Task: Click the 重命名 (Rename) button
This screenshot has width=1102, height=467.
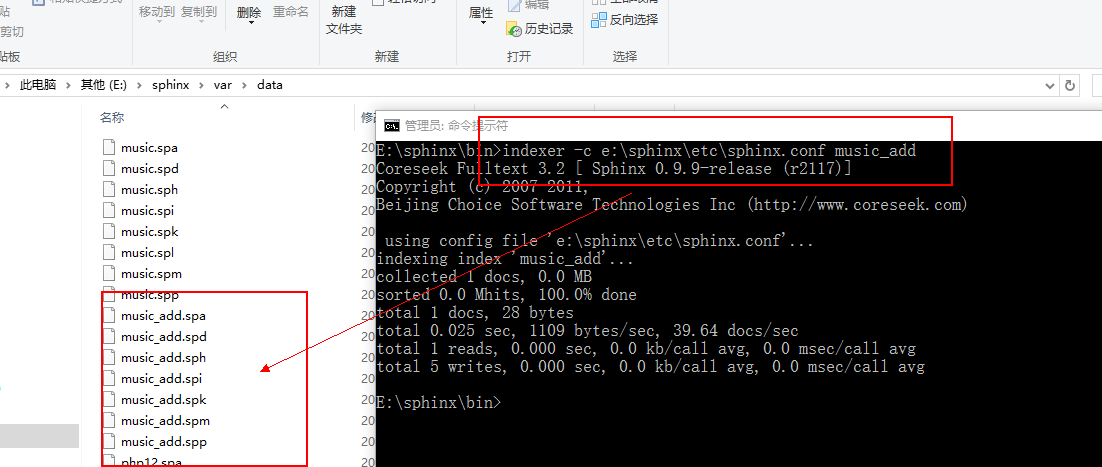Action: coord(291,12)
